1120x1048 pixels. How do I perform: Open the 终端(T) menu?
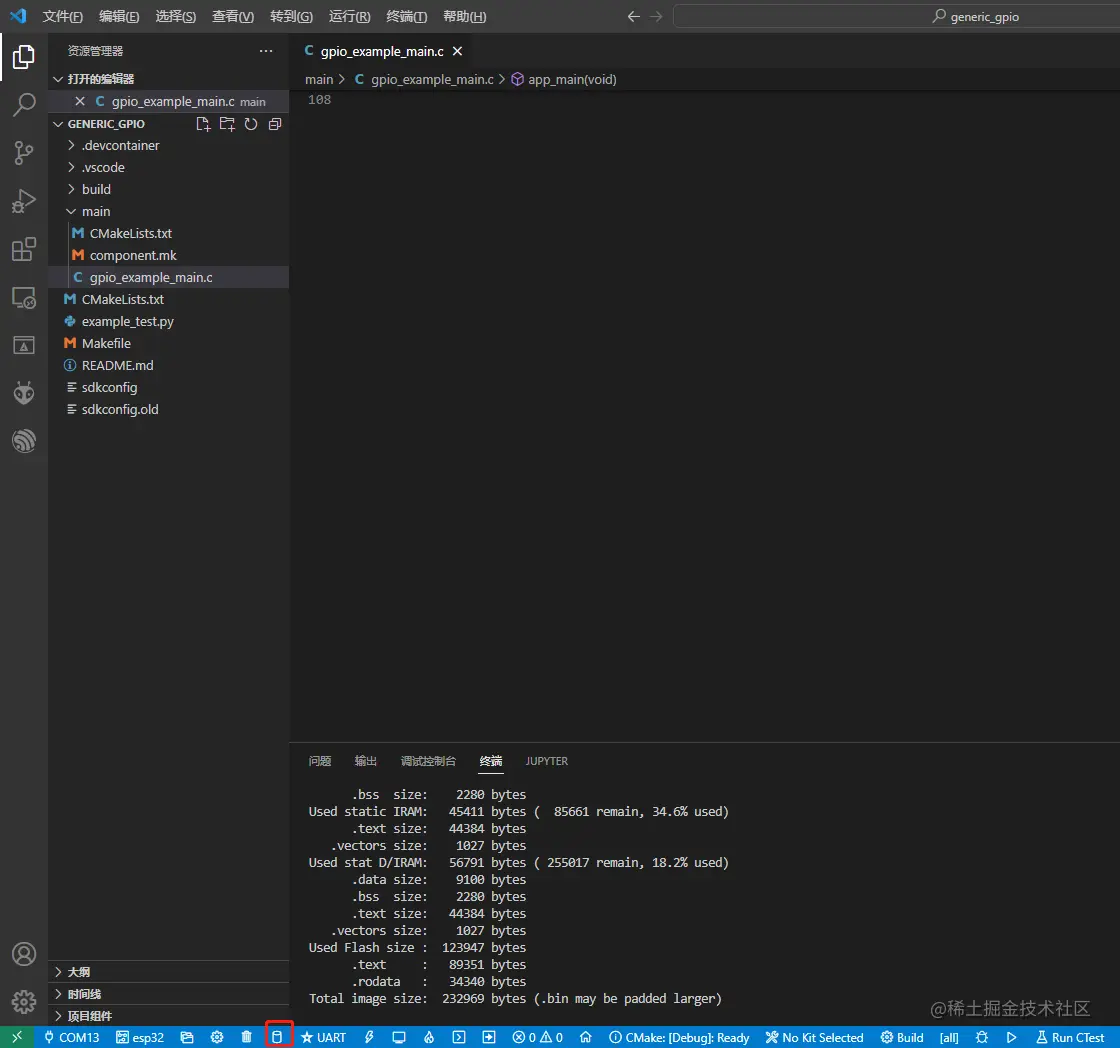[406, 16]
